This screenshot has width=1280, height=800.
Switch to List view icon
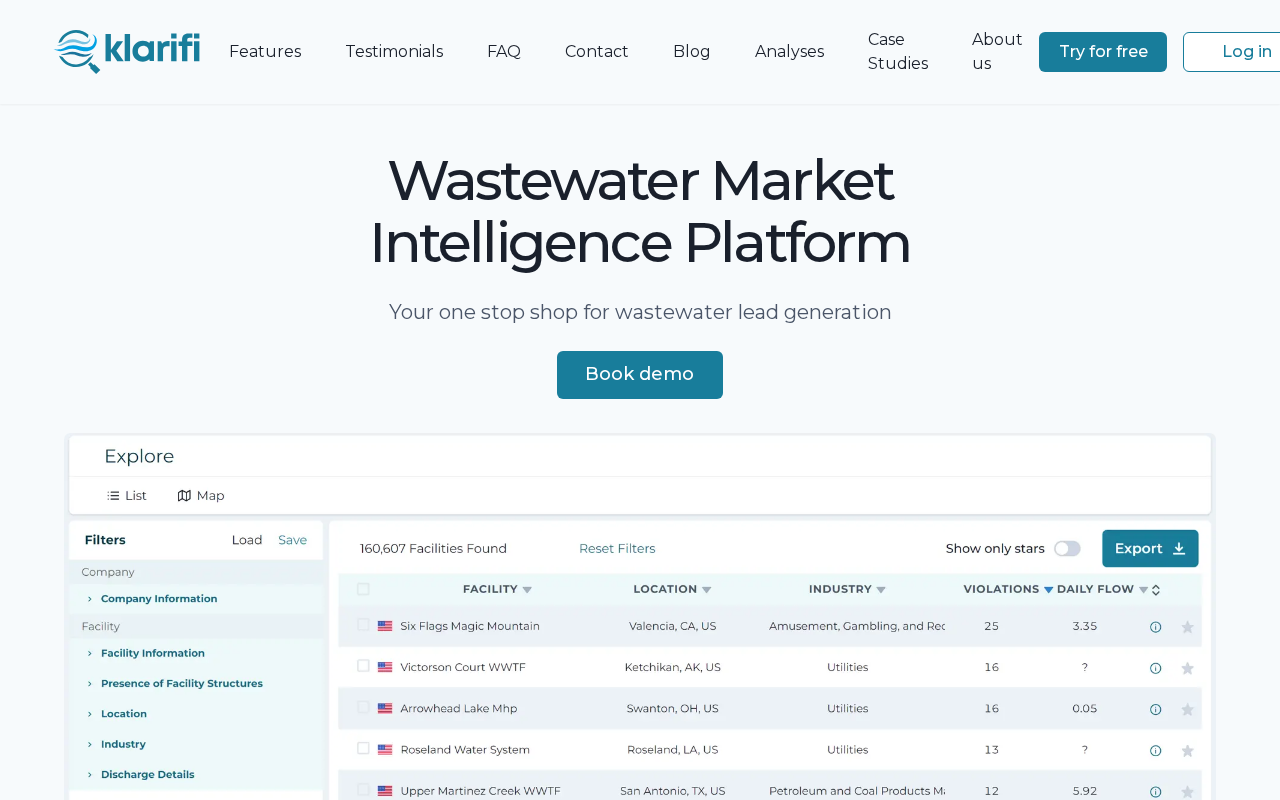113,496
